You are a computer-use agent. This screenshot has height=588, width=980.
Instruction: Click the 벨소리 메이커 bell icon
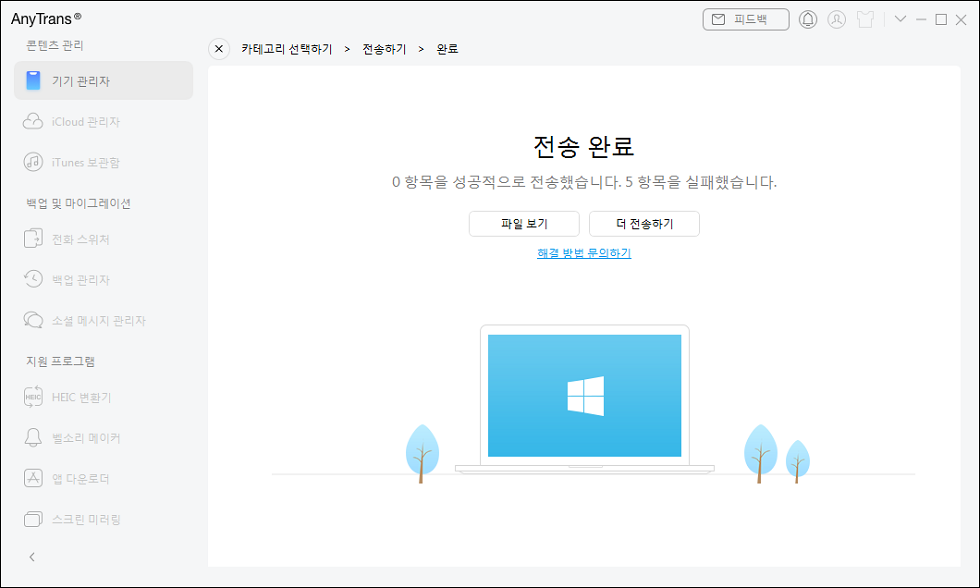(x=33, y=437)
